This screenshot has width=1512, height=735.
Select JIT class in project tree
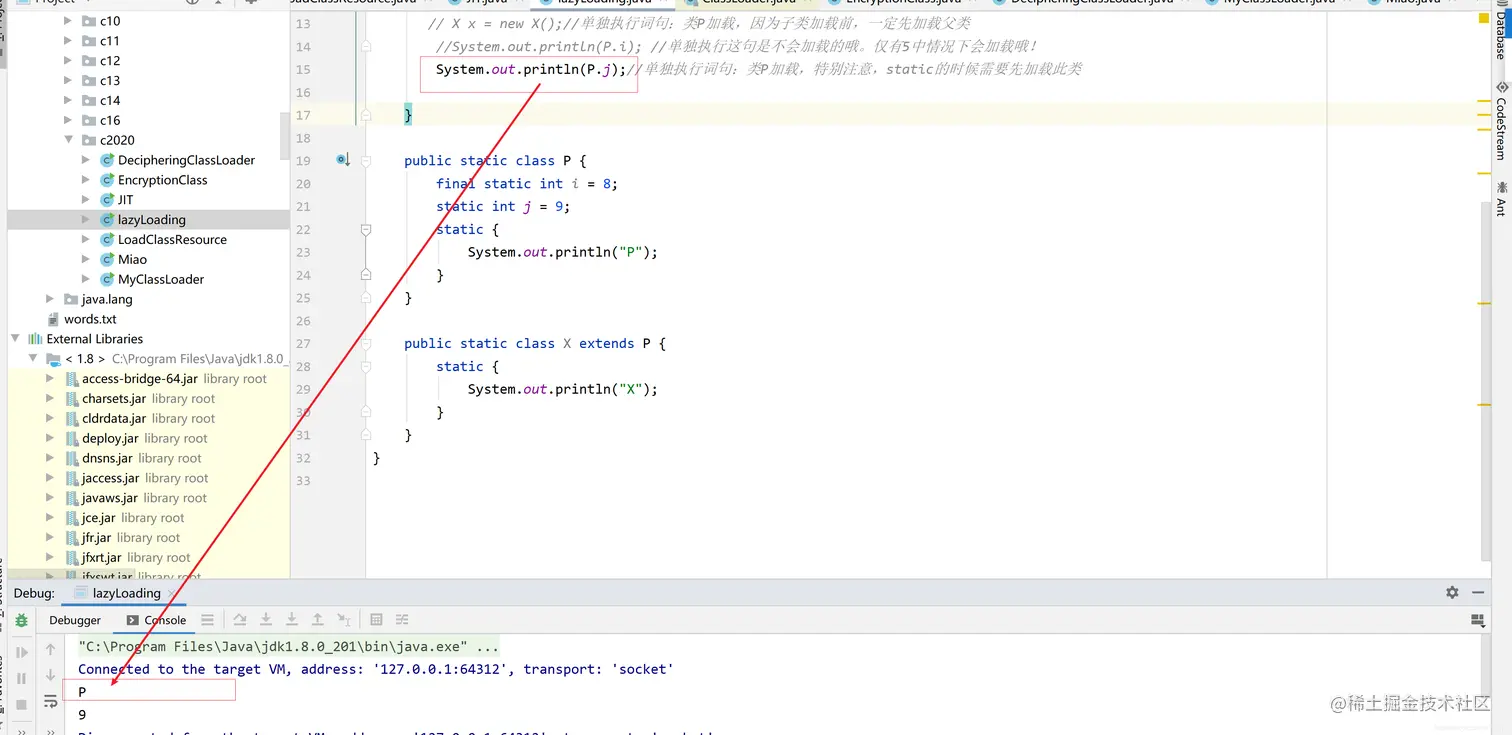125,200
